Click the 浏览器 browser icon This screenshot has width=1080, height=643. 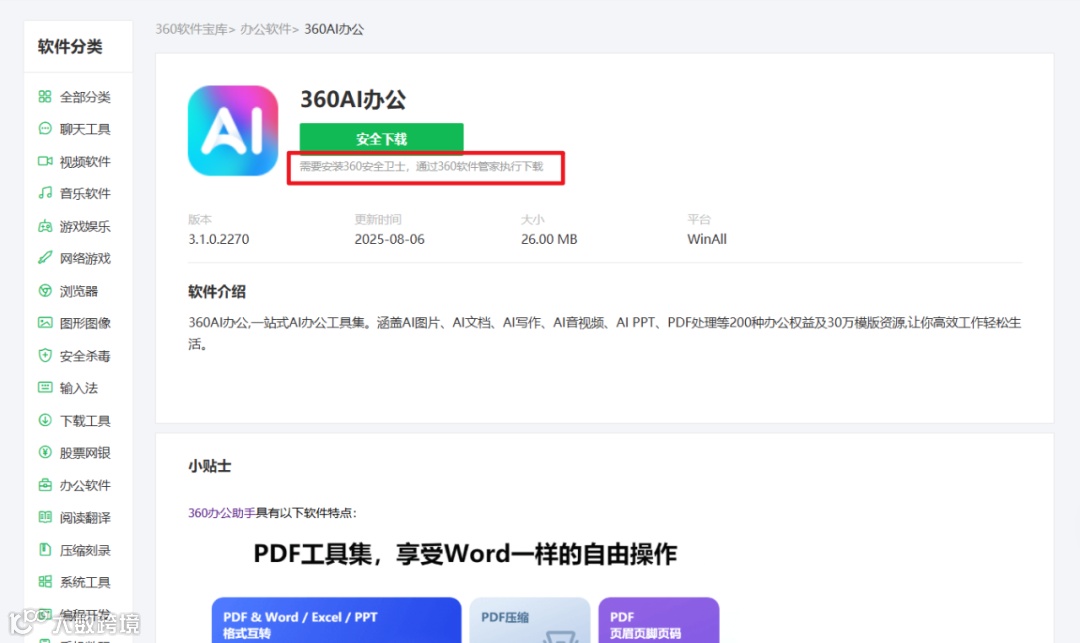45,291
